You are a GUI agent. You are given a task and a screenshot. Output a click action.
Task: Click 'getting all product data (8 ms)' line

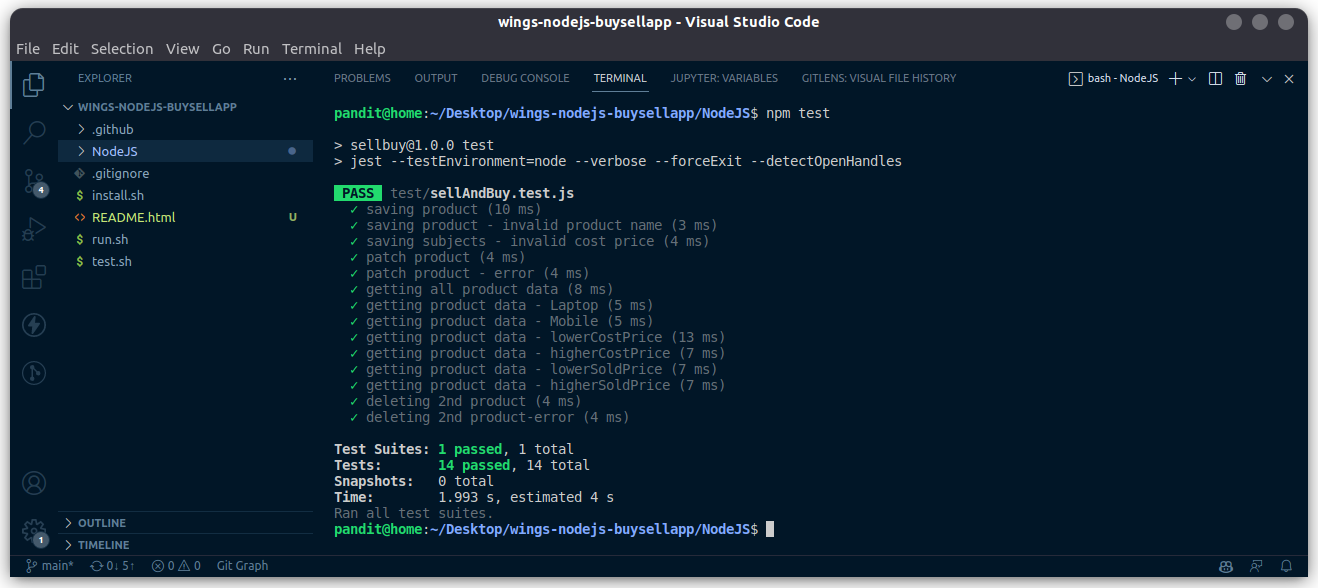pos(489,289)
